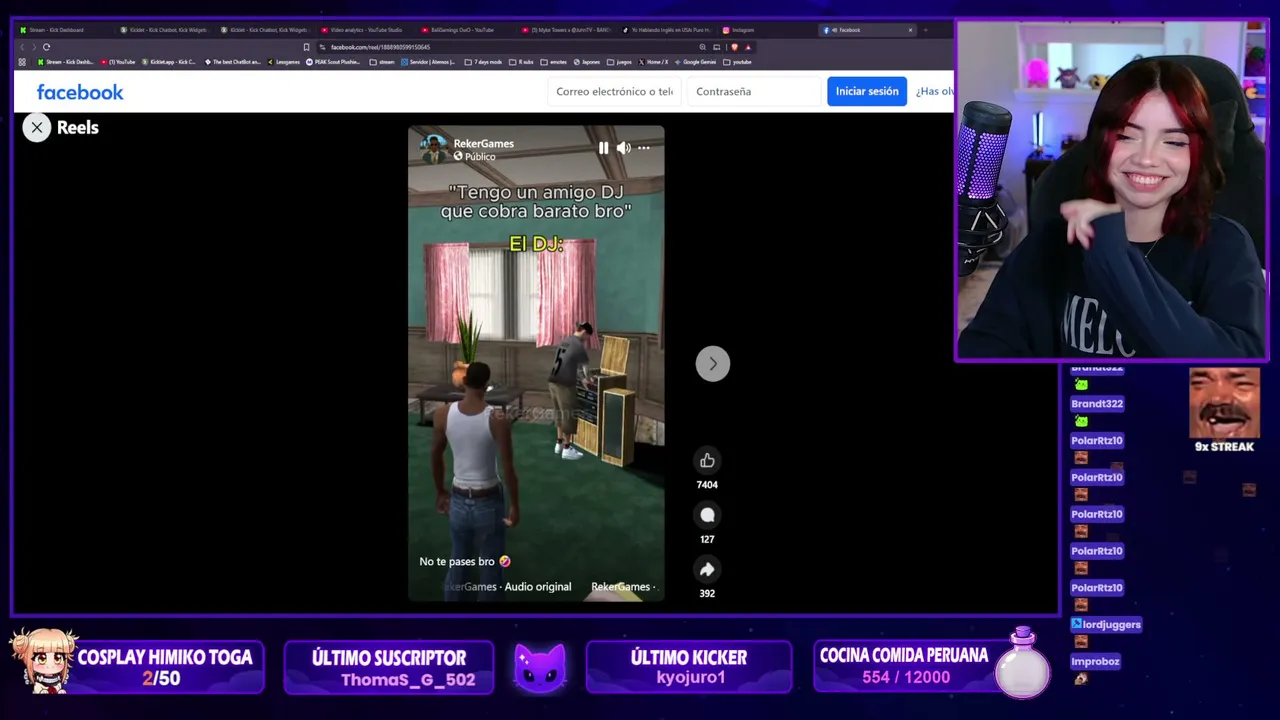This screenshot has height=720, width=1280.
Task: Open a new browser tab
Action: [925, 30]
